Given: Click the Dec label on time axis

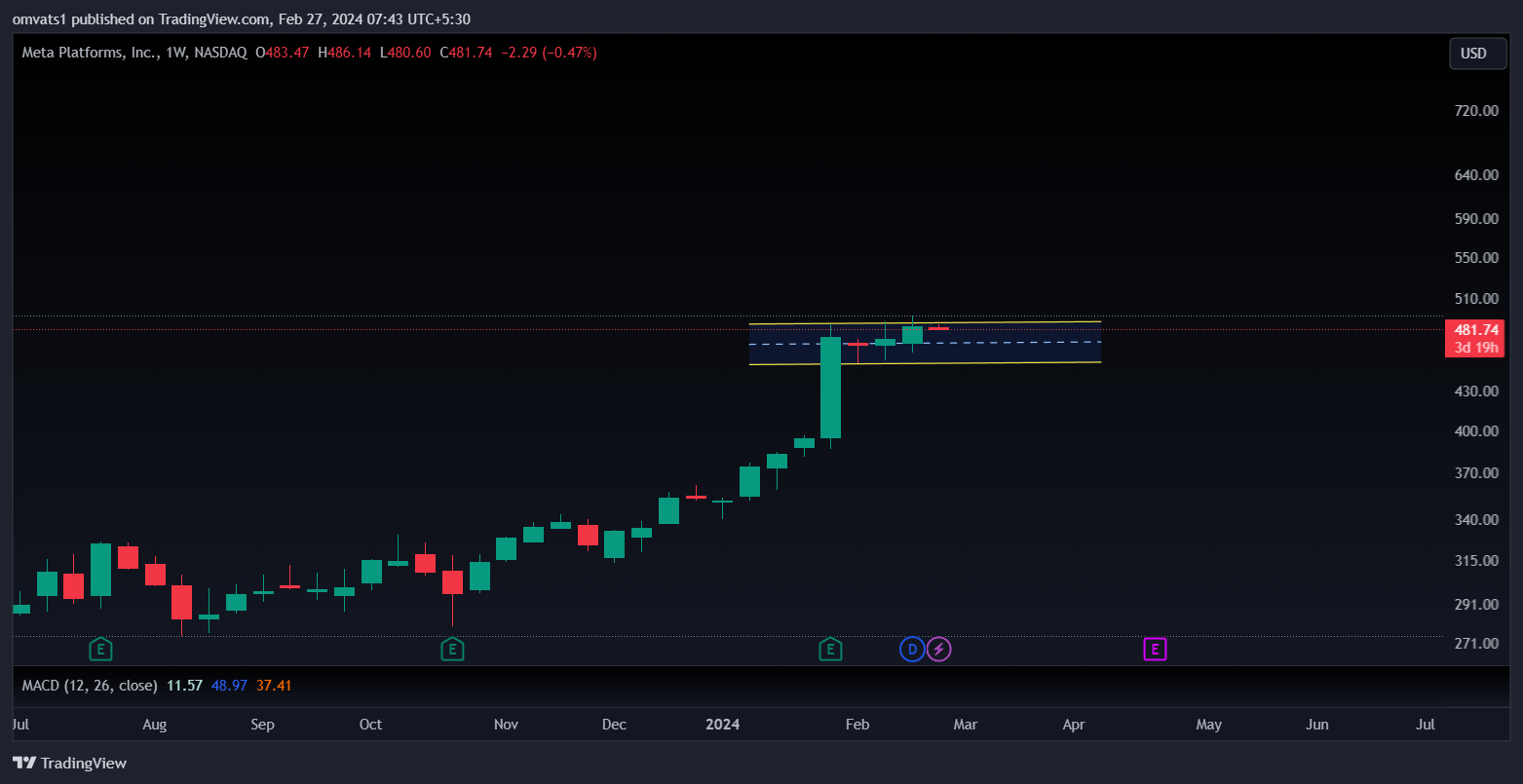Looking at the screenshot, I should [x=614, y=725].
